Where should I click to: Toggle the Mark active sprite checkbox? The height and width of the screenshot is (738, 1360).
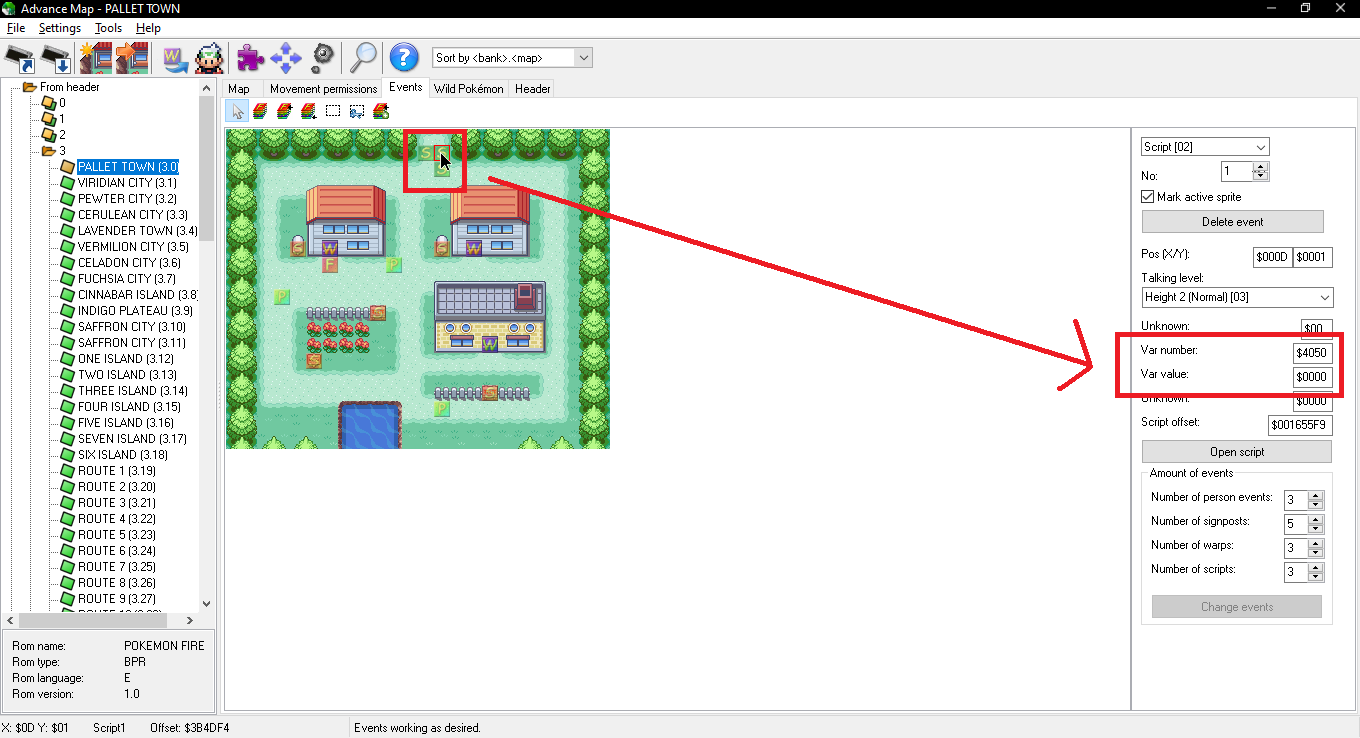1148,197
